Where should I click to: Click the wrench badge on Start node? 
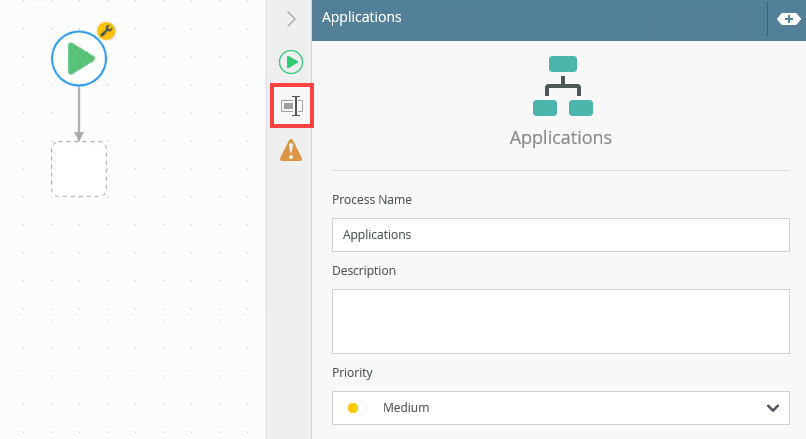[105, 31]
